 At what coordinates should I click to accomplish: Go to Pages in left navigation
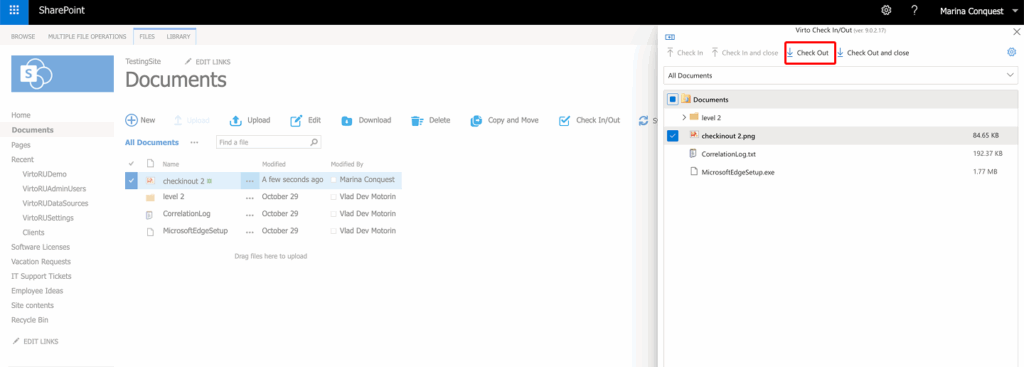coord(21,145)
